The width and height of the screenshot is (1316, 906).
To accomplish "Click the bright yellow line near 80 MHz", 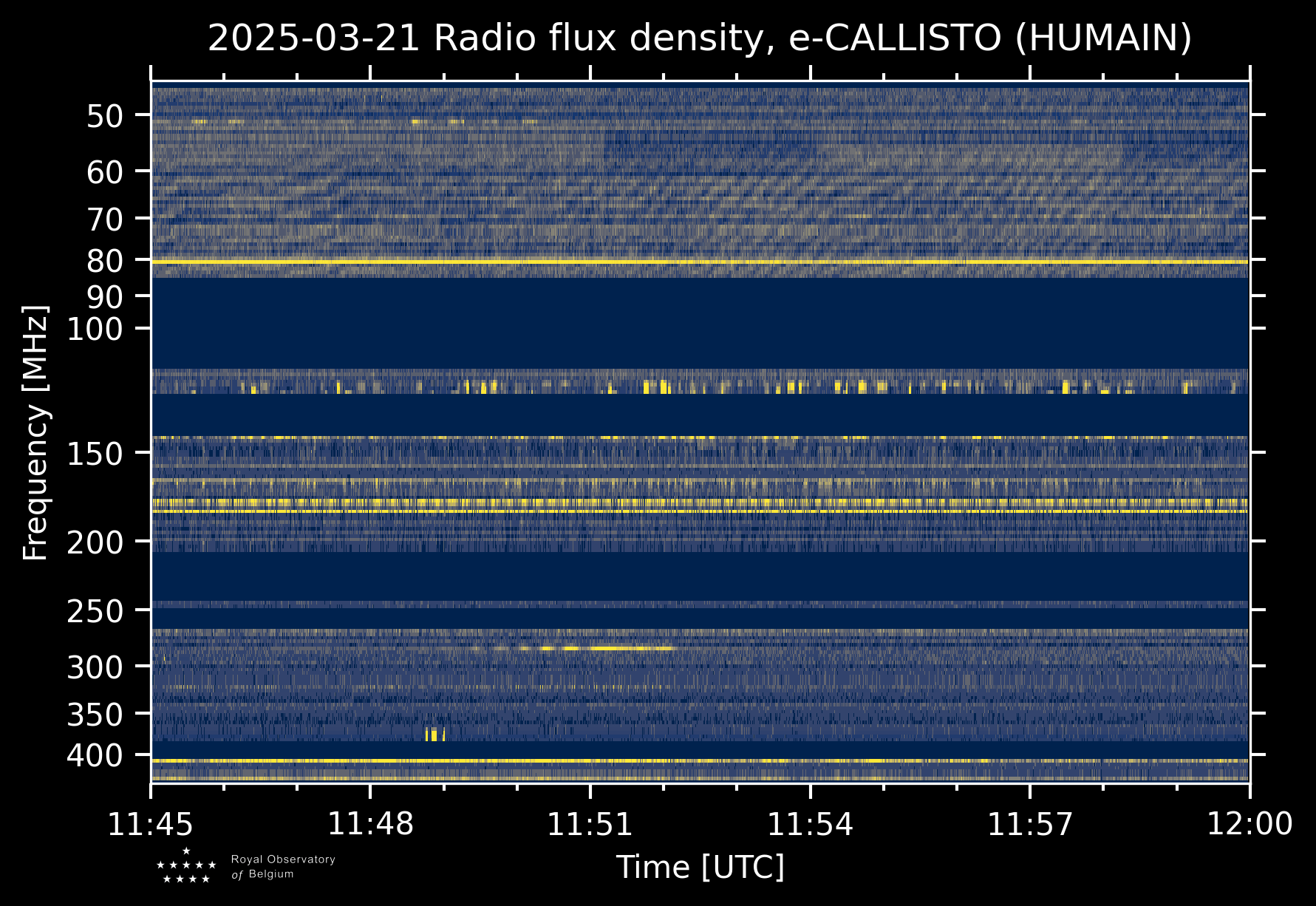I will pyautogui.click(x=699, y=262).
